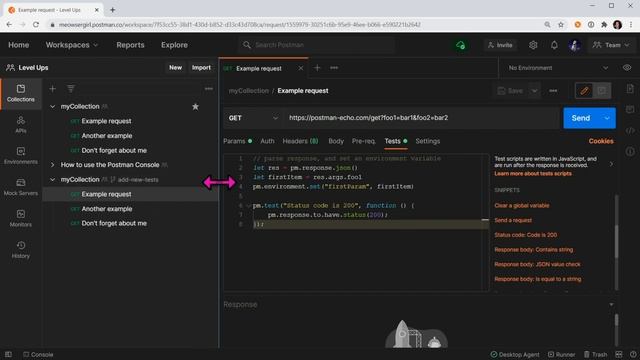Switch to comment mode icon
This screenshot has width=640, height=360.
point(602,91)
